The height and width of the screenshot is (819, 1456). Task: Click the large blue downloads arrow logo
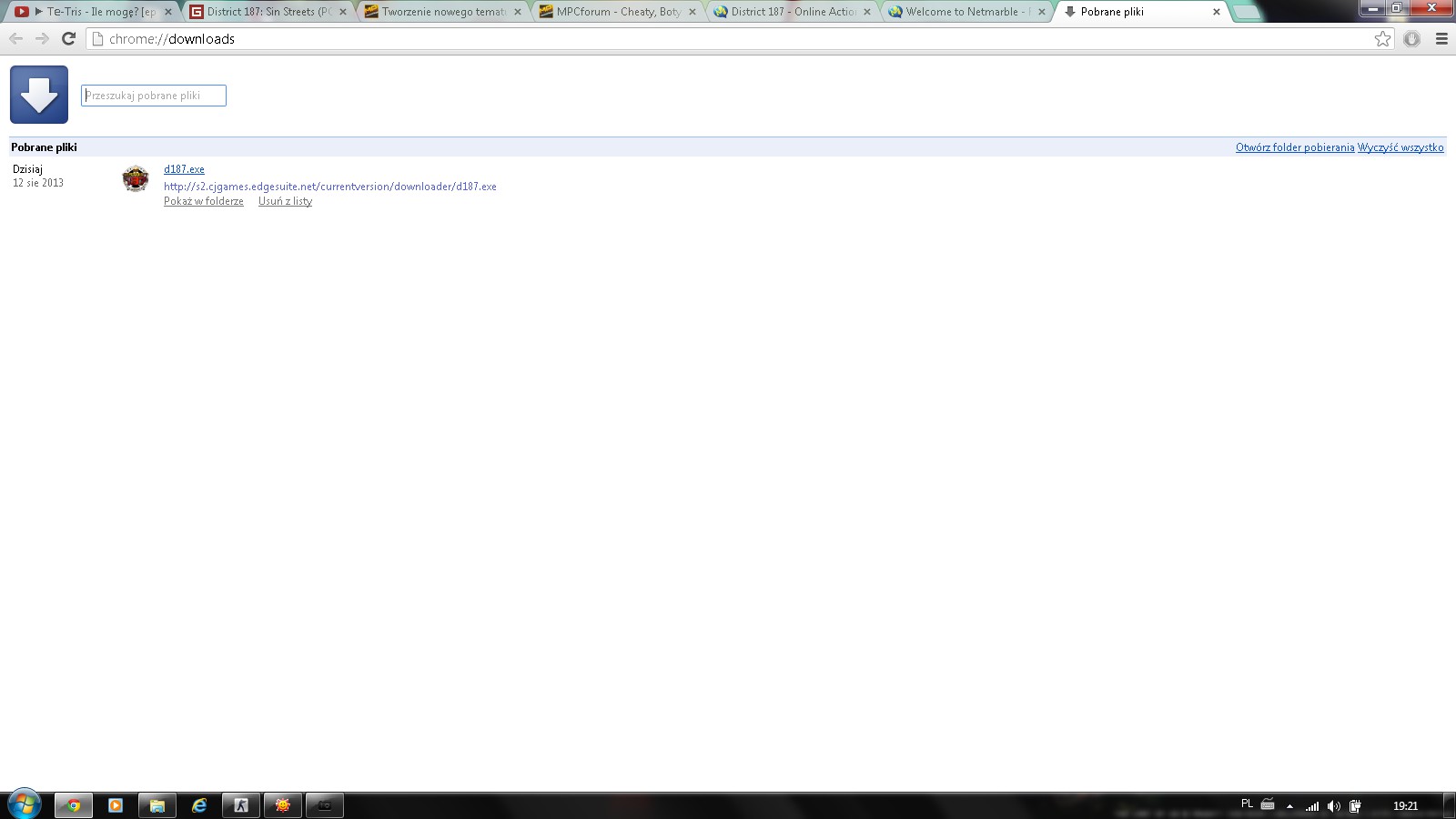[x=39, y=95]
